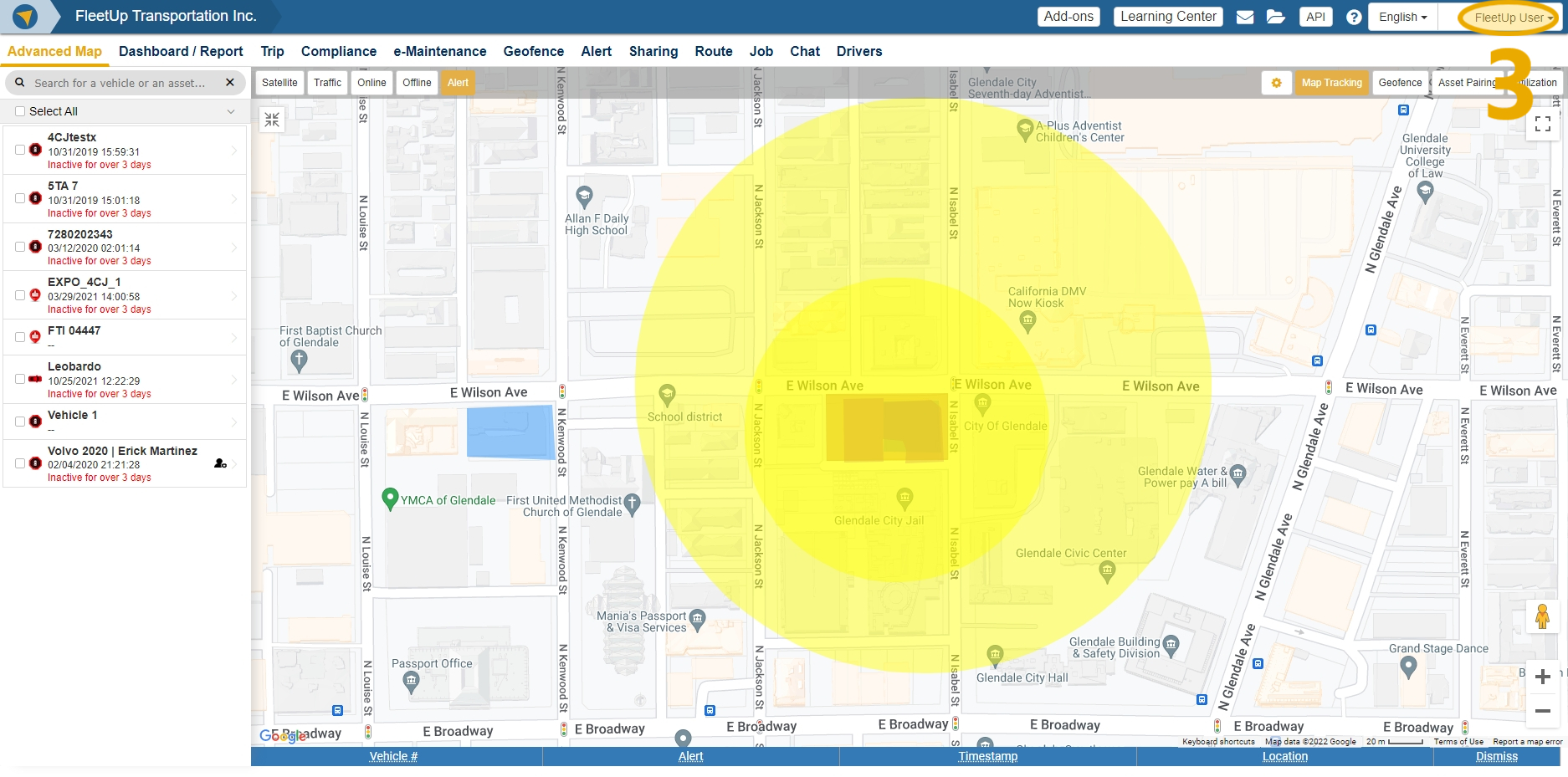Expand the 5TA 7 row chevron
1568x777 pixels.
pos(233,199)
